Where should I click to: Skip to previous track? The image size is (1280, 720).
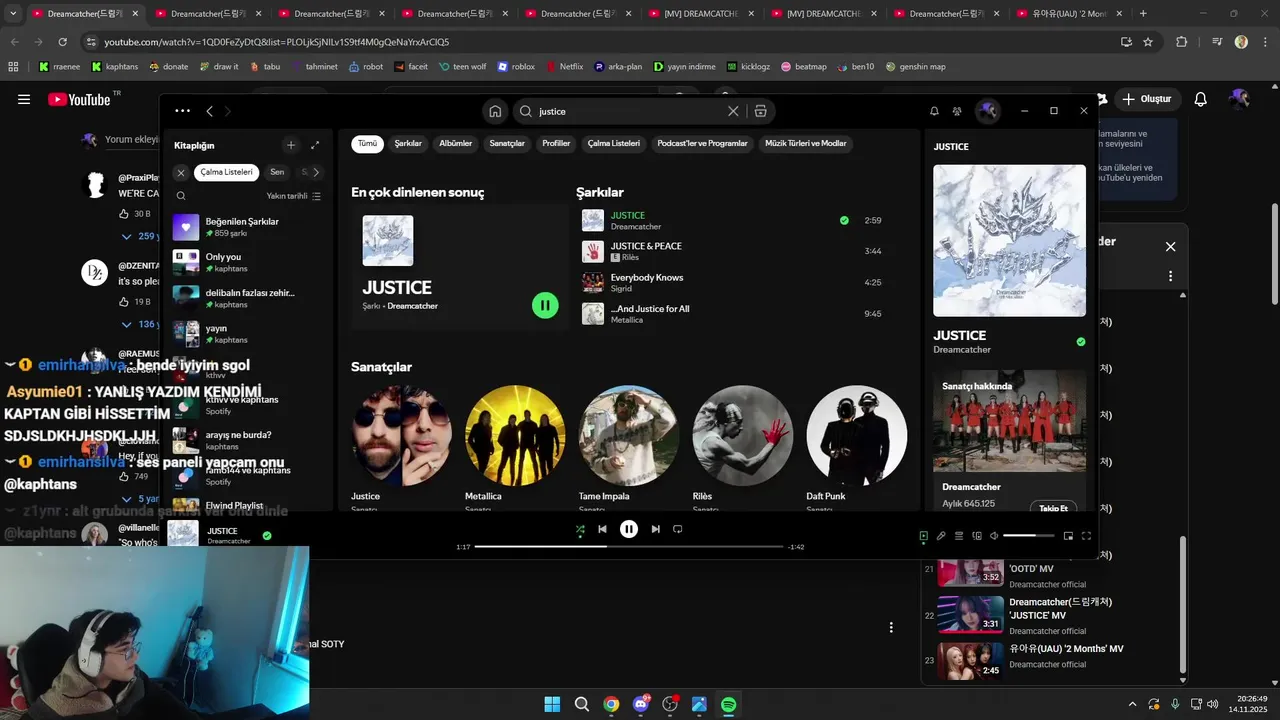pos(602,529)
